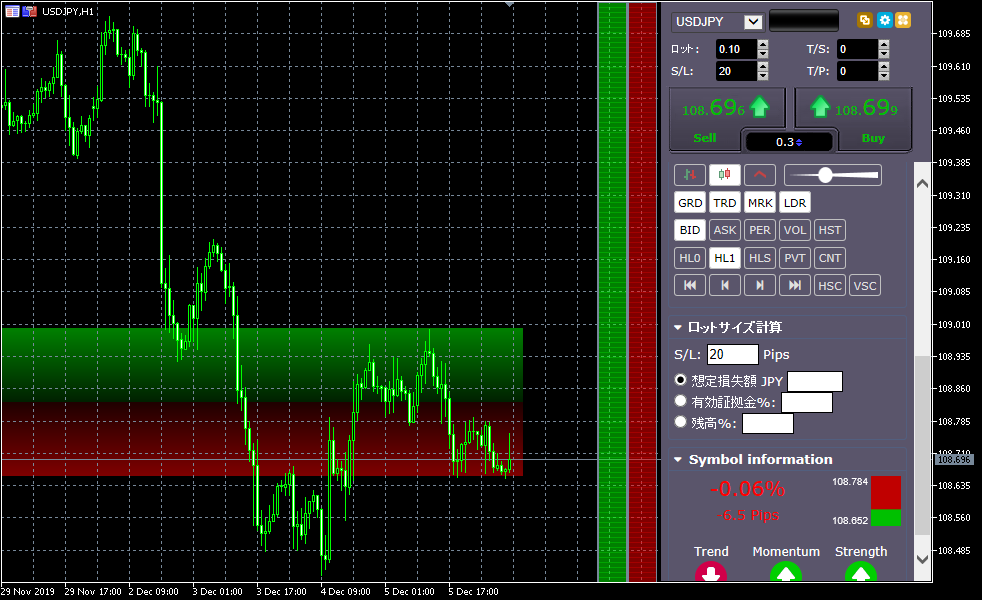
Task: Collapse the Symbol information section
Action: (678, 459)
